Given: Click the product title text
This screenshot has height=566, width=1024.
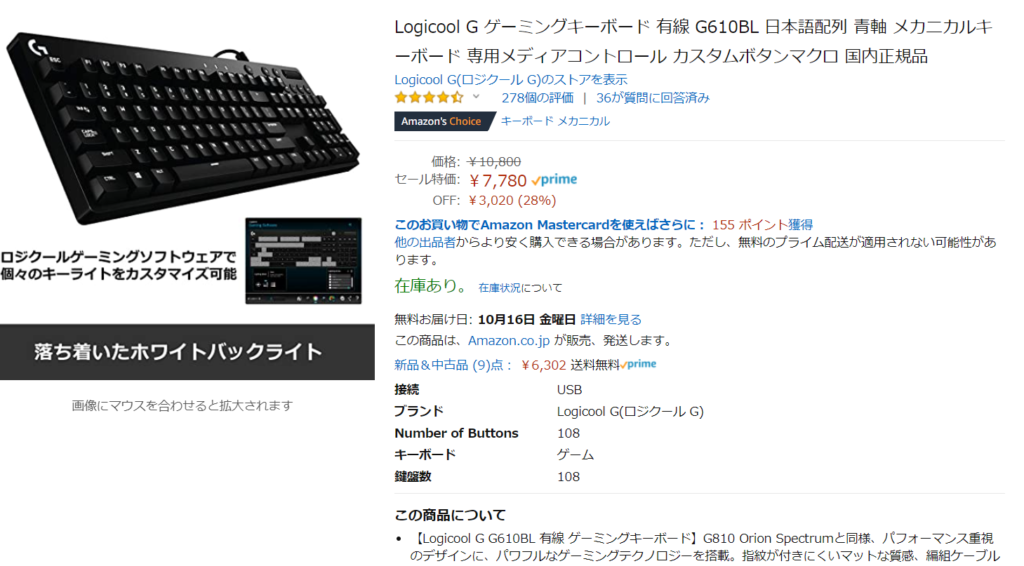Looking at the screenshot, I should point(694,41).
